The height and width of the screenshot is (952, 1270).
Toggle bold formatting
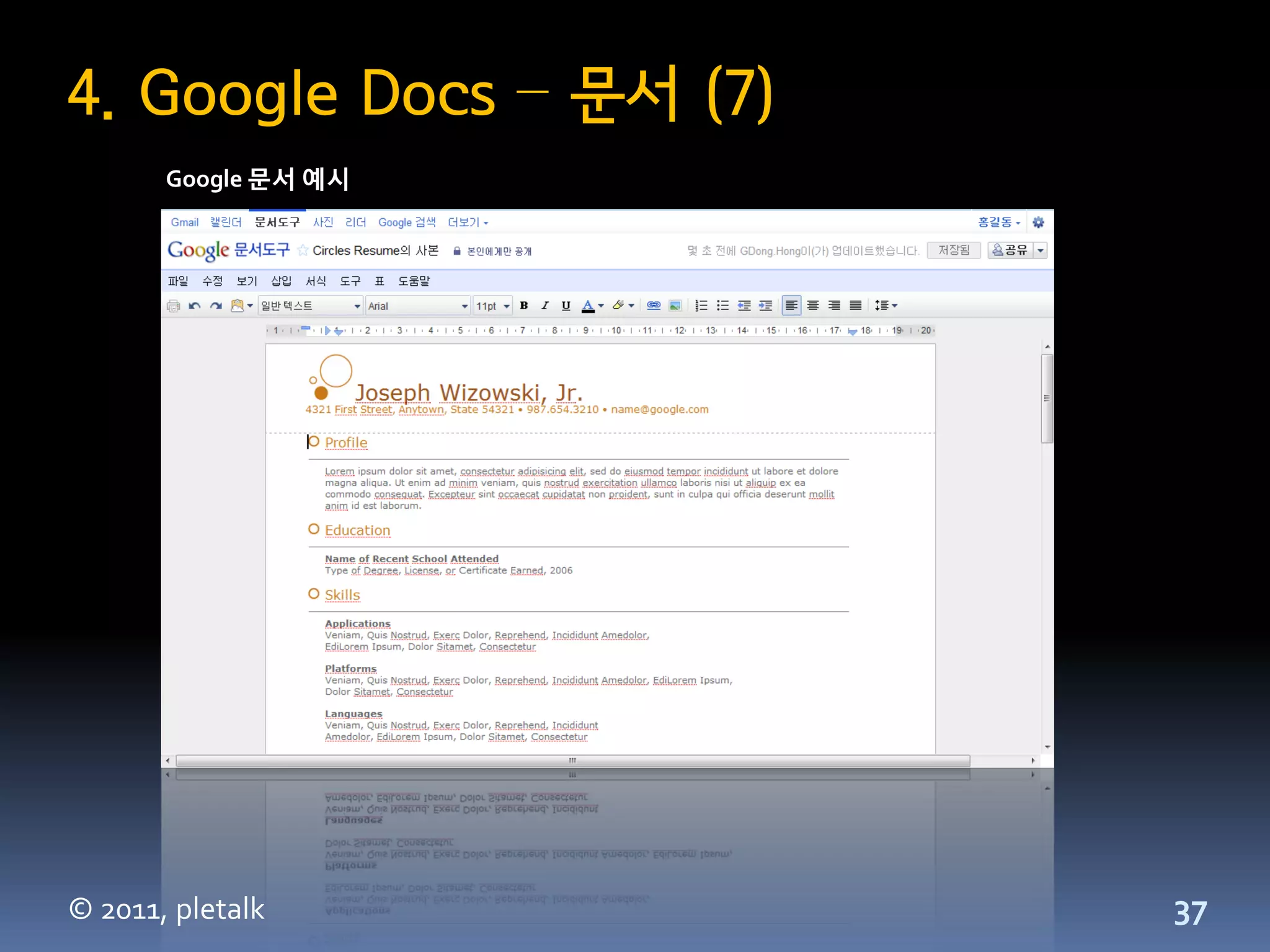[524, 306]
